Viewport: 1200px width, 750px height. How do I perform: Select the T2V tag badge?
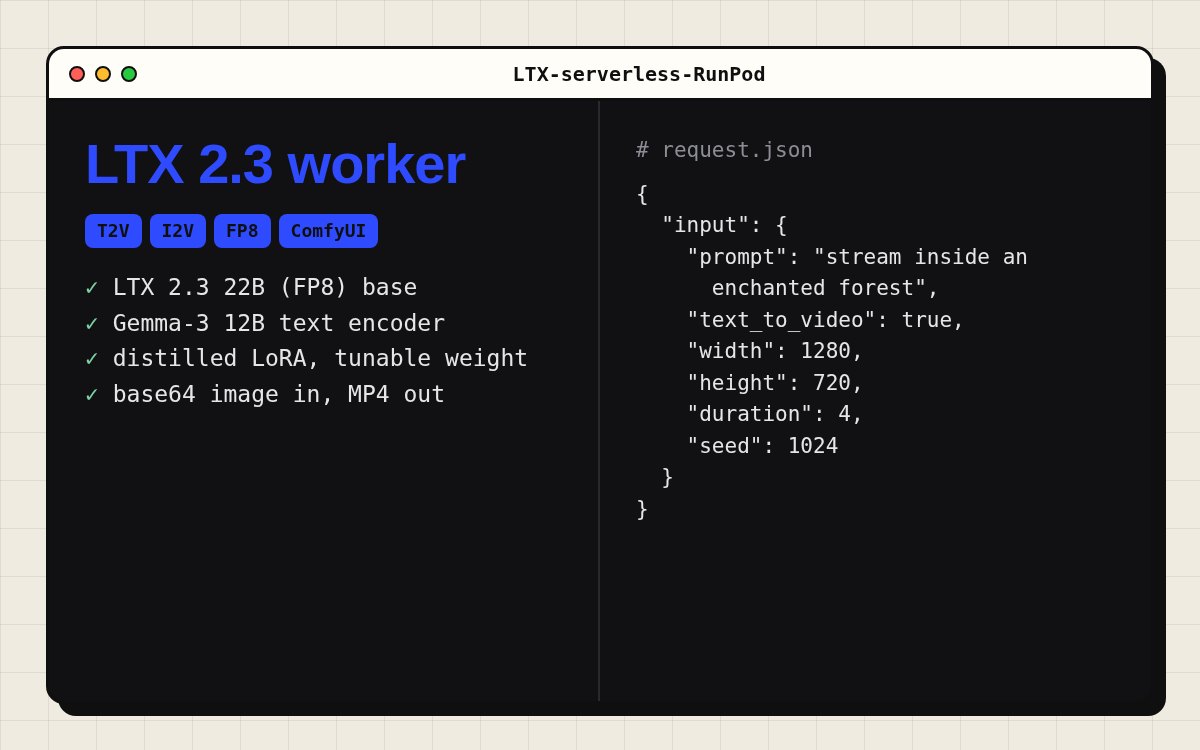(113, 231)
